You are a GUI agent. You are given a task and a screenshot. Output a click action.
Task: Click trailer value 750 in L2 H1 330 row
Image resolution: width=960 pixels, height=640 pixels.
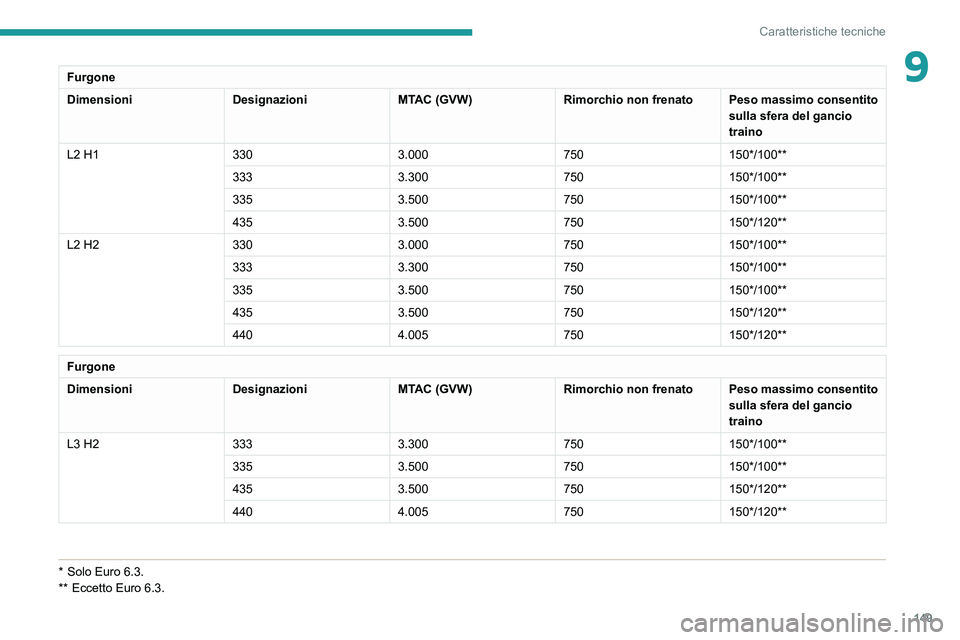pos(573,154)
